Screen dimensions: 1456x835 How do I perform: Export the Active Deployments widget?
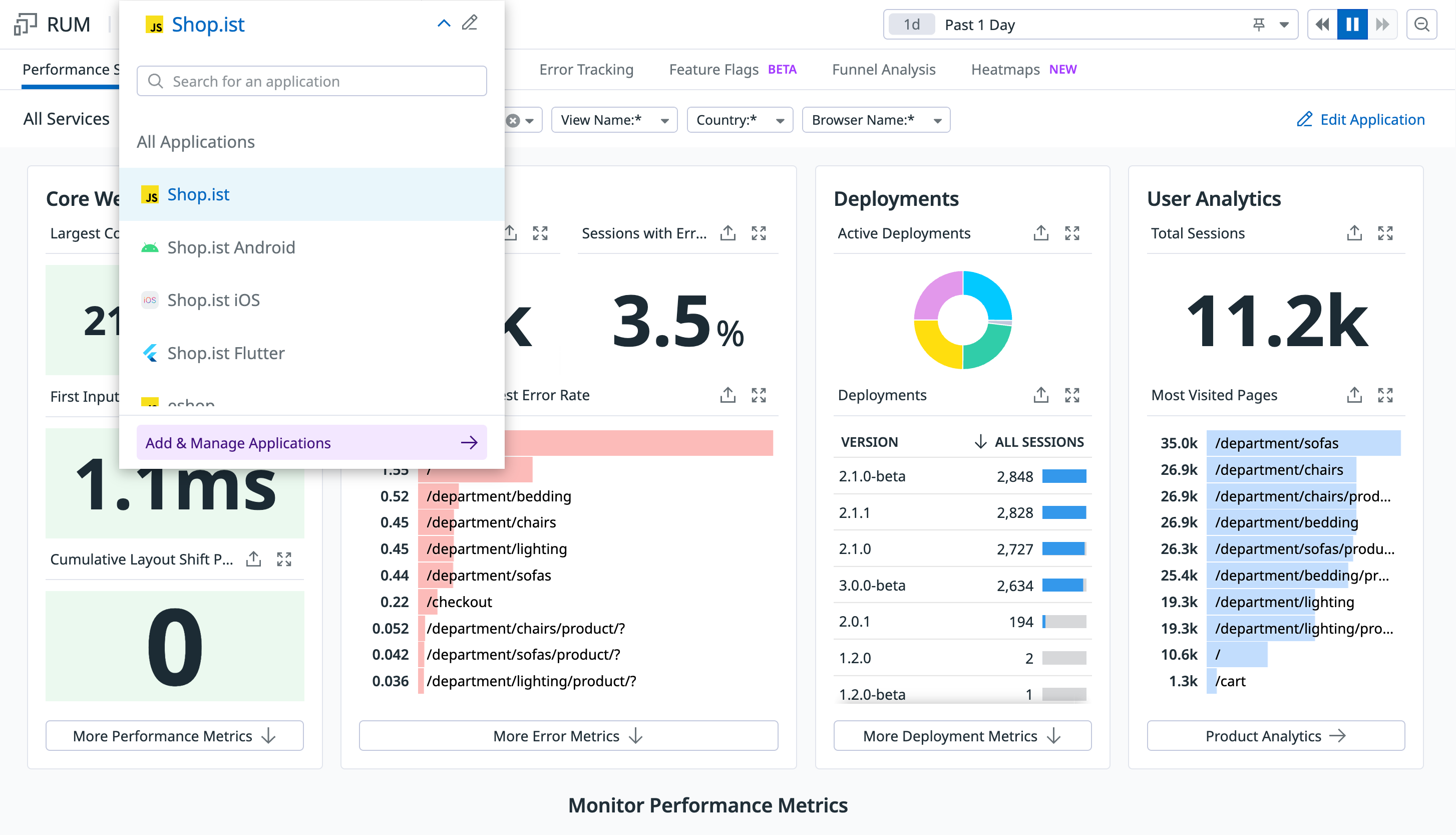tap(1041, 233)
